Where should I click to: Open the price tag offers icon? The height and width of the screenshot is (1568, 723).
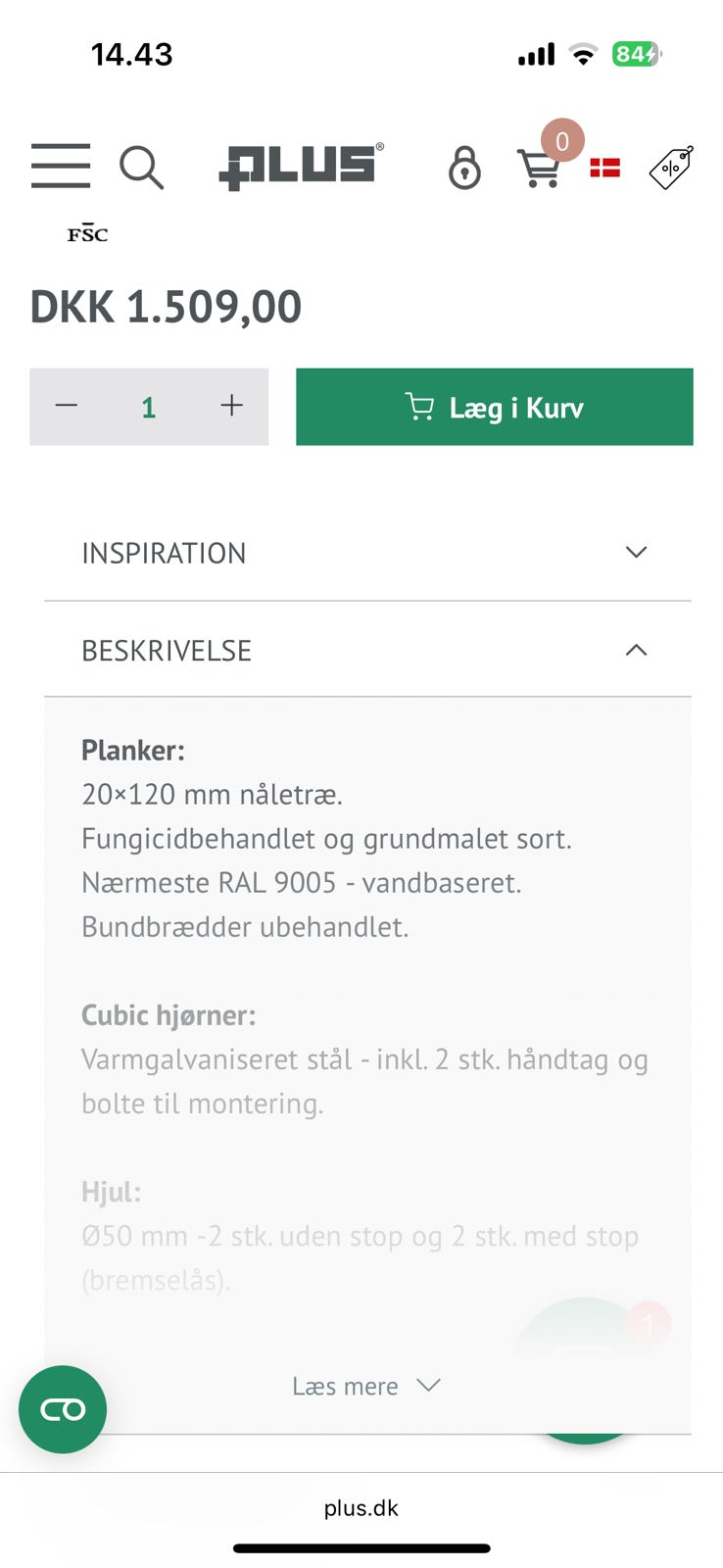pos(671,167)
